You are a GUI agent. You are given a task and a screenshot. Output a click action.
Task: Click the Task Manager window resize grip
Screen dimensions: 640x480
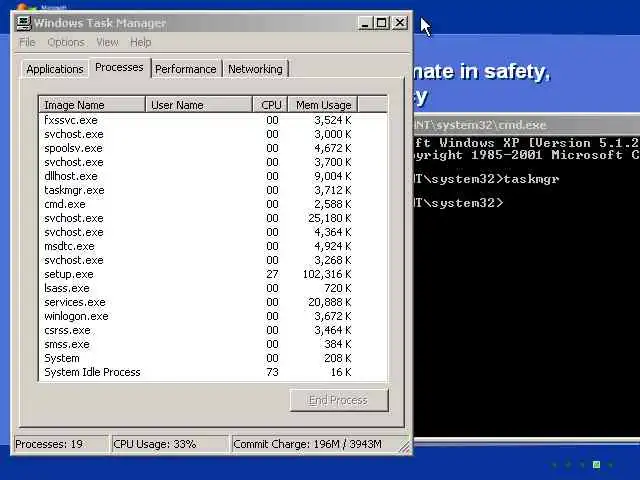[x=405, y=447]
